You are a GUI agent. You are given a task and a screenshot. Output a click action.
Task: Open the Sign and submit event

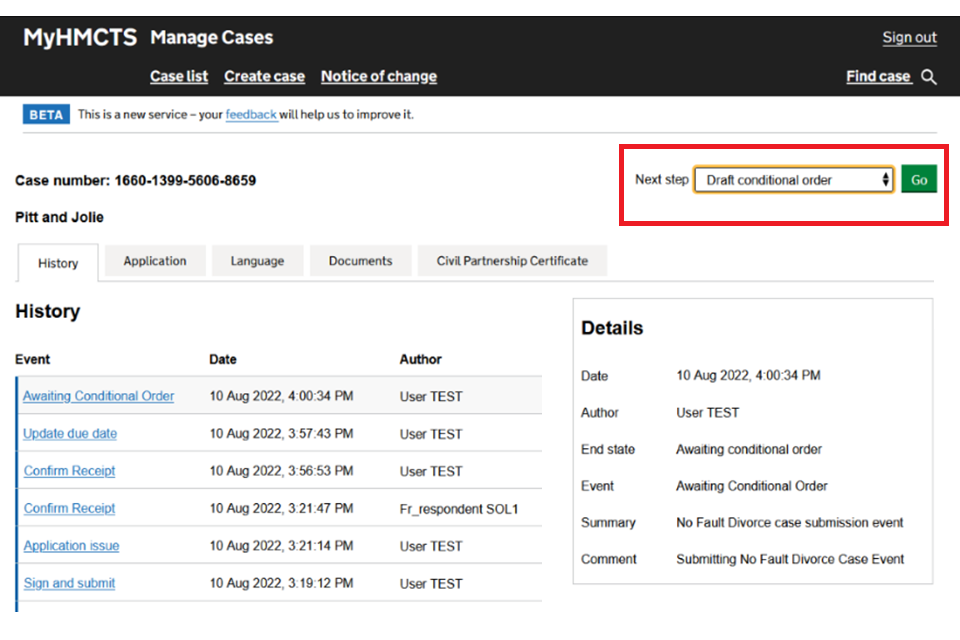(x=69, y=583)
